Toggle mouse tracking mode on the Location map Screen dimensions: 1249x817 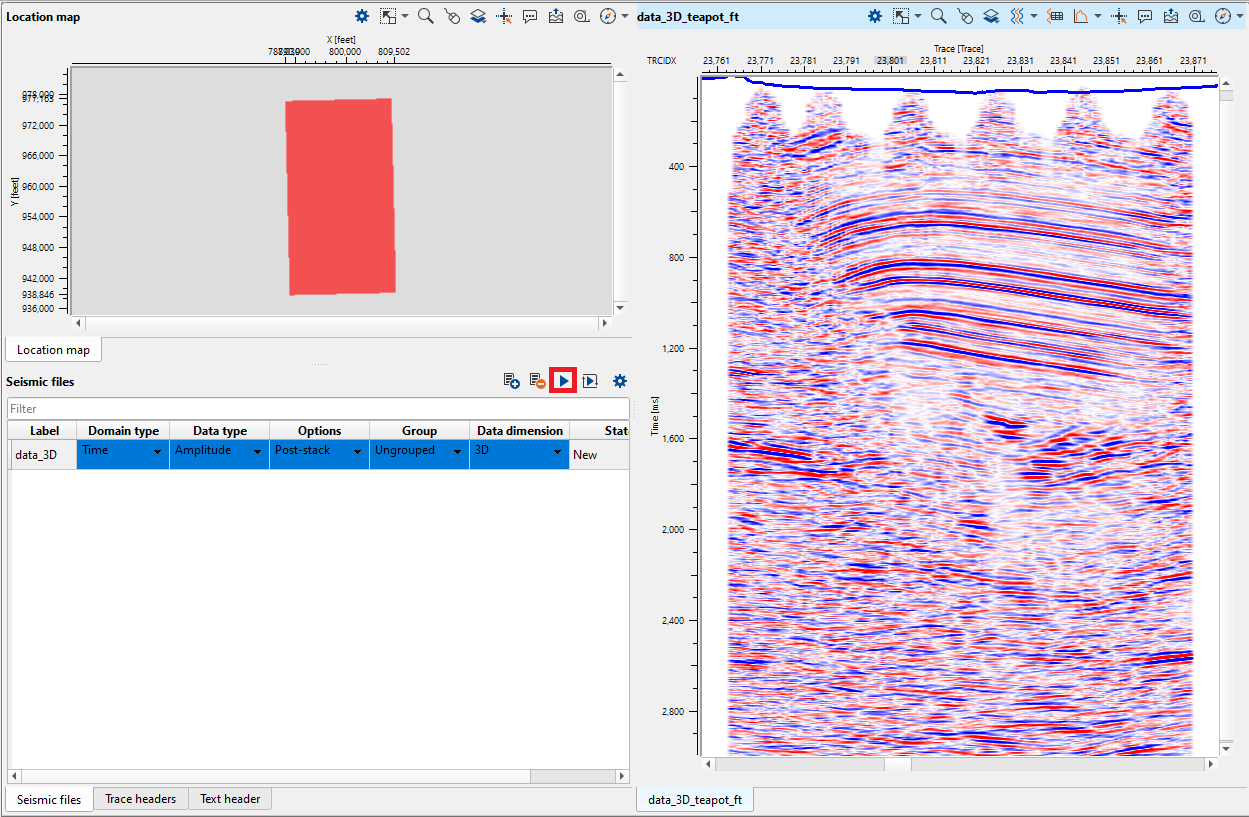451,16
